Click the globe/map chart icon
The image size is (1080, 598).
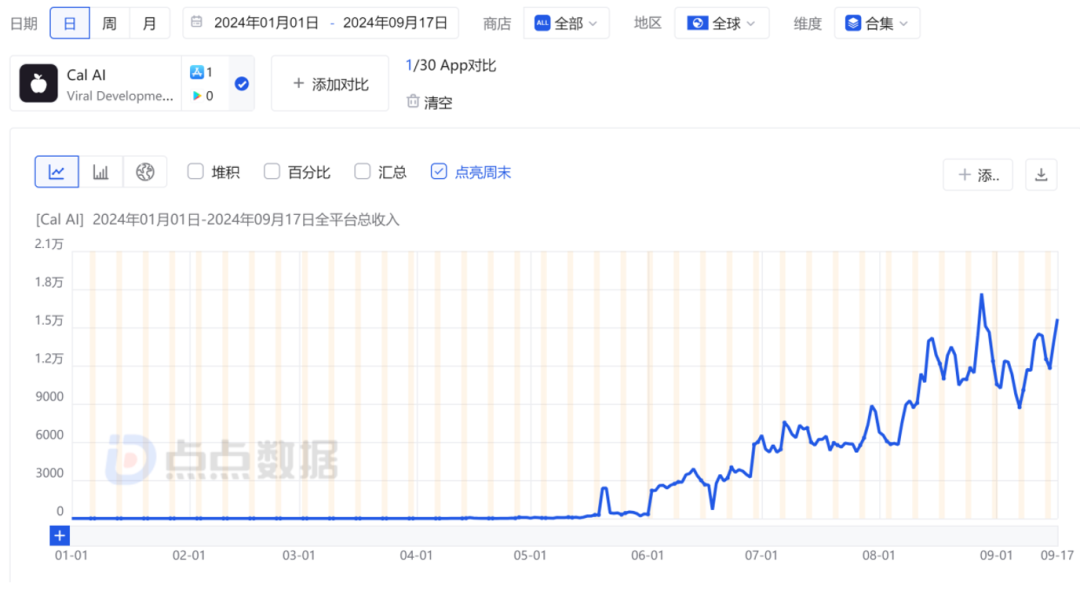click(144, 171)
